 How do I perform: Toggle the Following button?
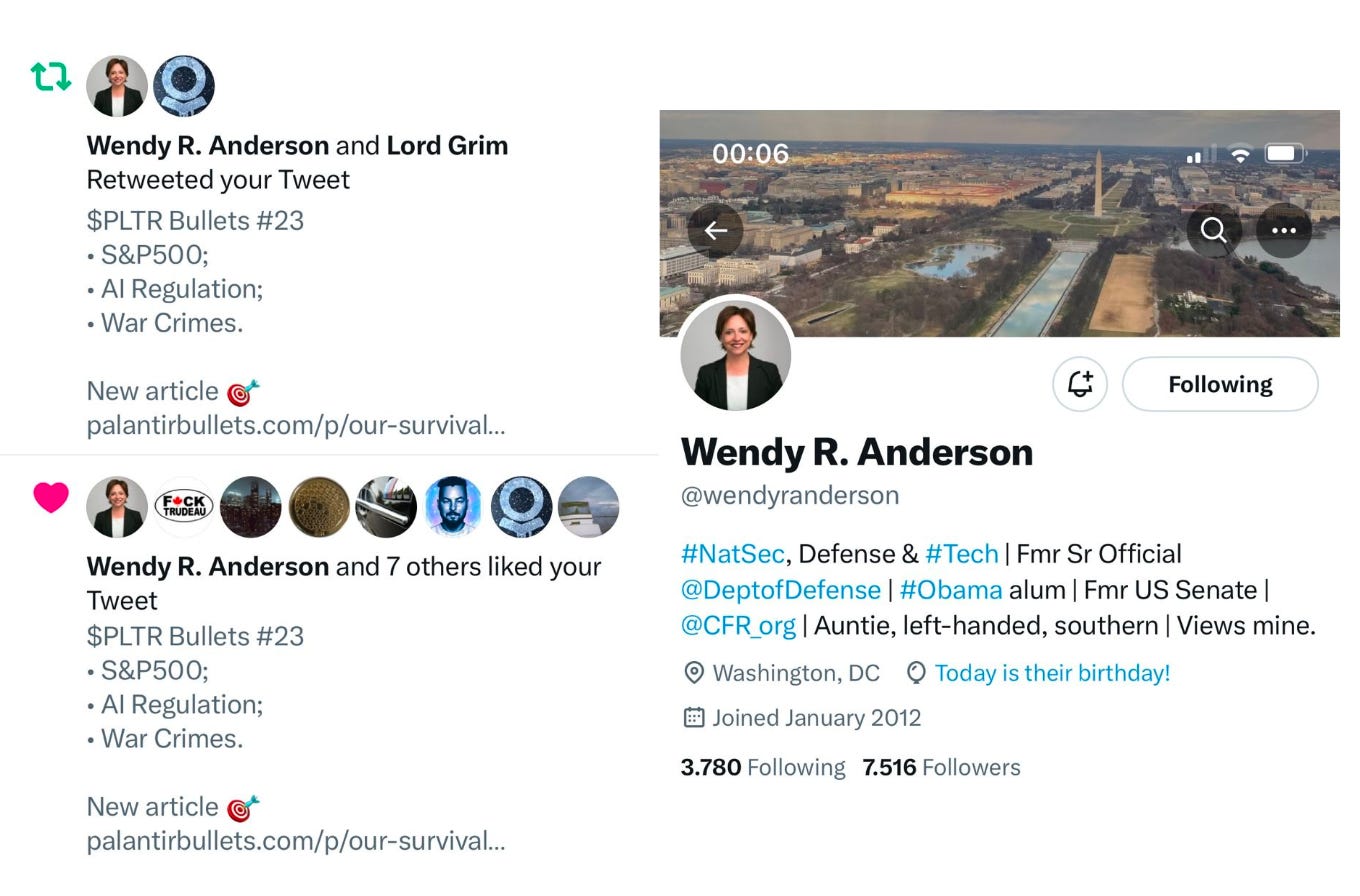pyautogui.click(x=1220, y=384)
